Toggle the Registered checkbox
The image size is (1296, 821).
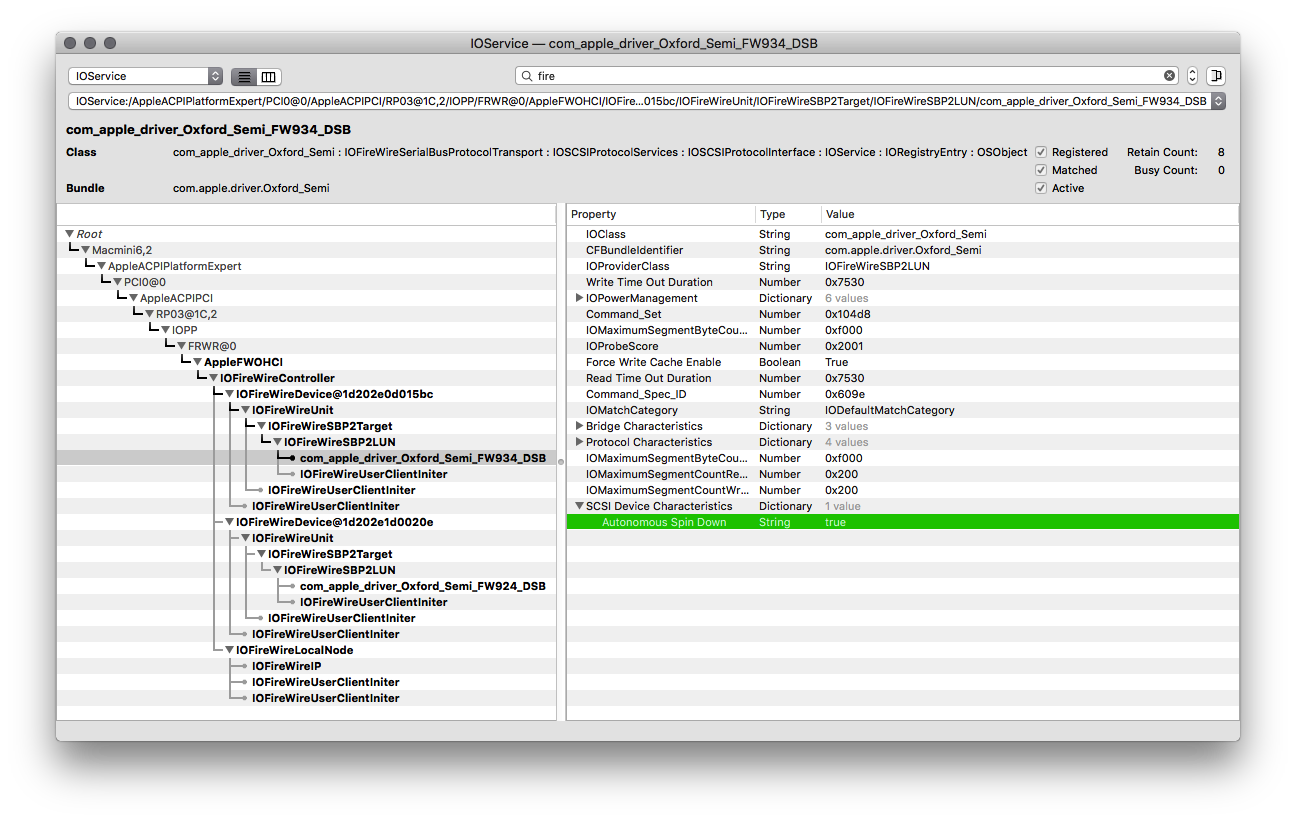[x=1041, y=152]
